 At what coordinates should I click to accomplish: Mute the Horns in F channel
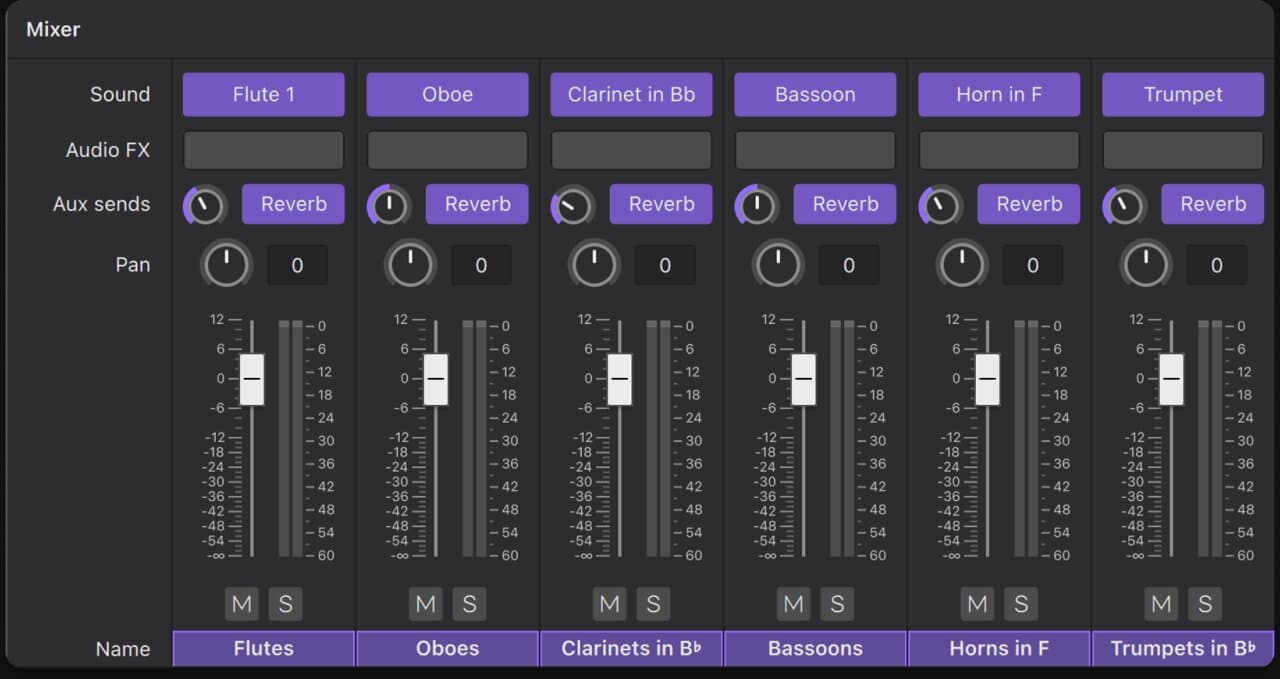pyautogui.click(x=978, y=604)
